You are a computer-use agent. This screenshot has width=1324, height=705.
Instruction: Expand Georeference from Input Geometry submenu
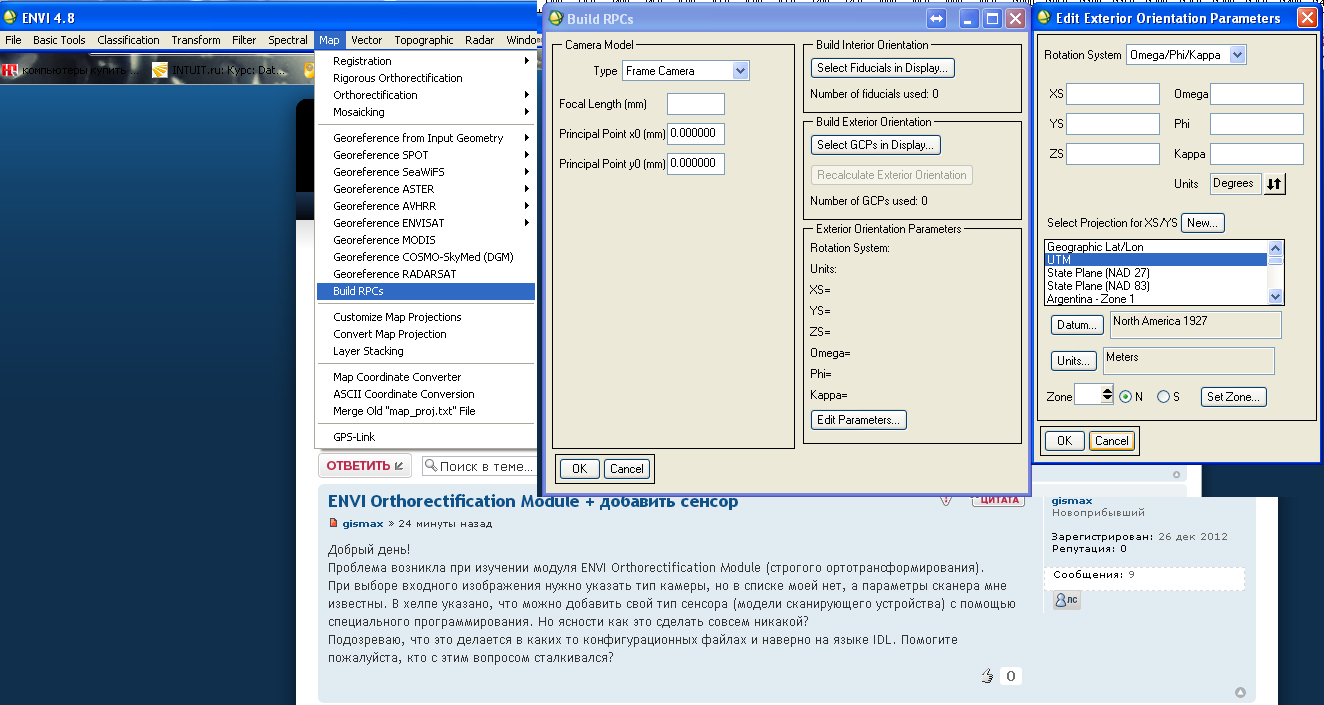click(x=426, y=138)
